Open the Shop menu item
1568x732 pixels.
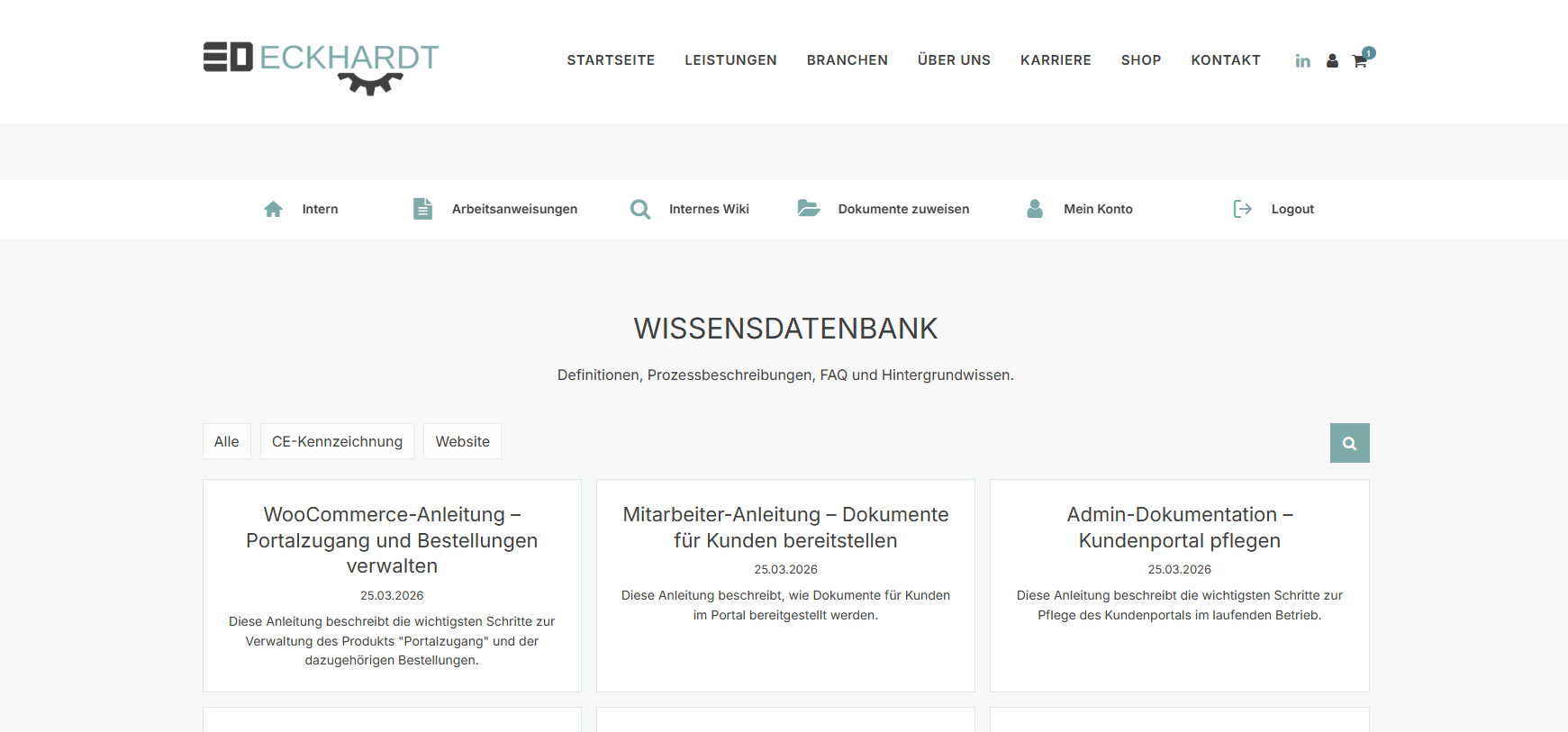pos(1140,60)
